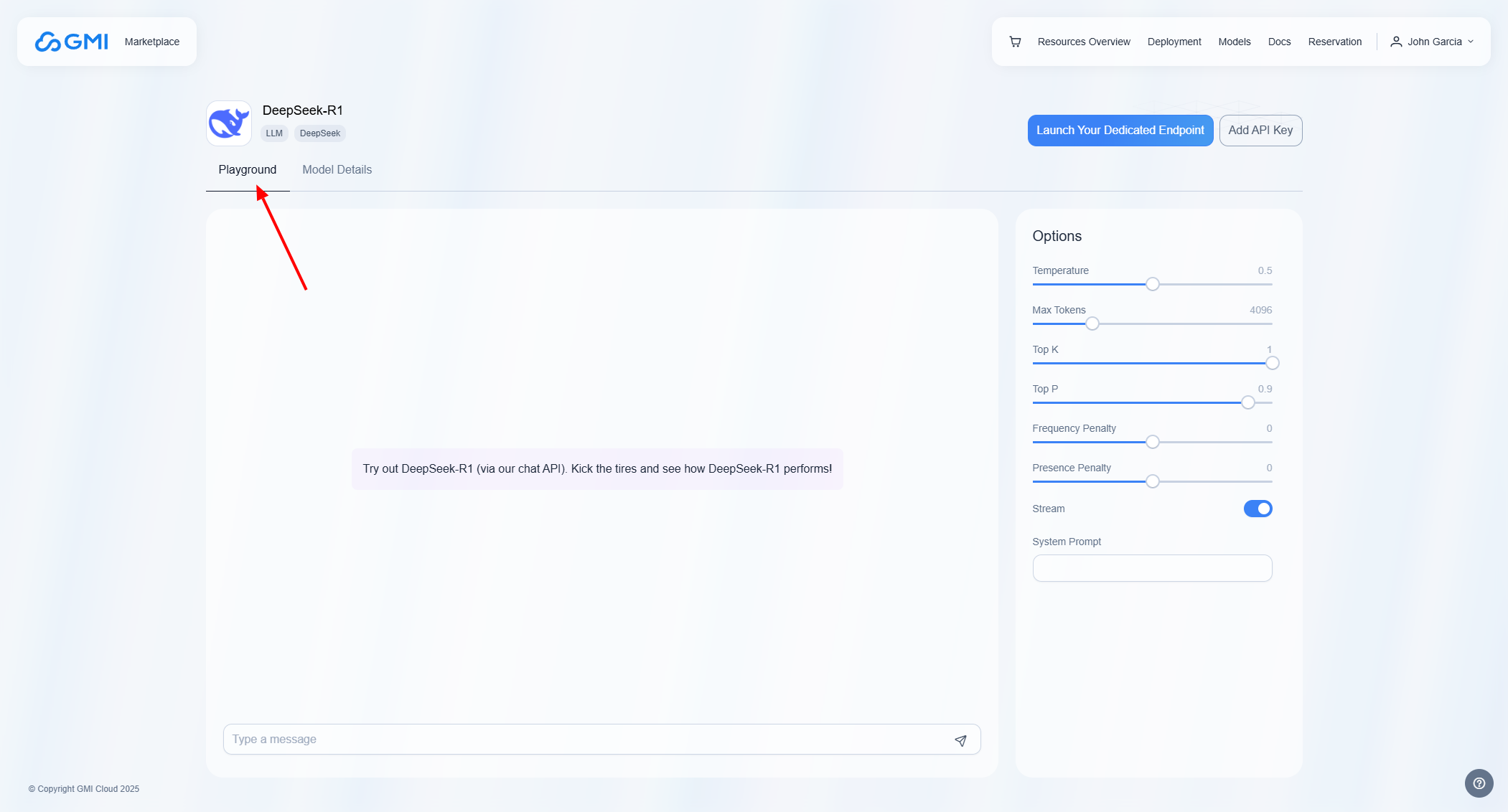Open the Docs link
The height and width of the screenshot is (812, 1508).
point(1279,42)
